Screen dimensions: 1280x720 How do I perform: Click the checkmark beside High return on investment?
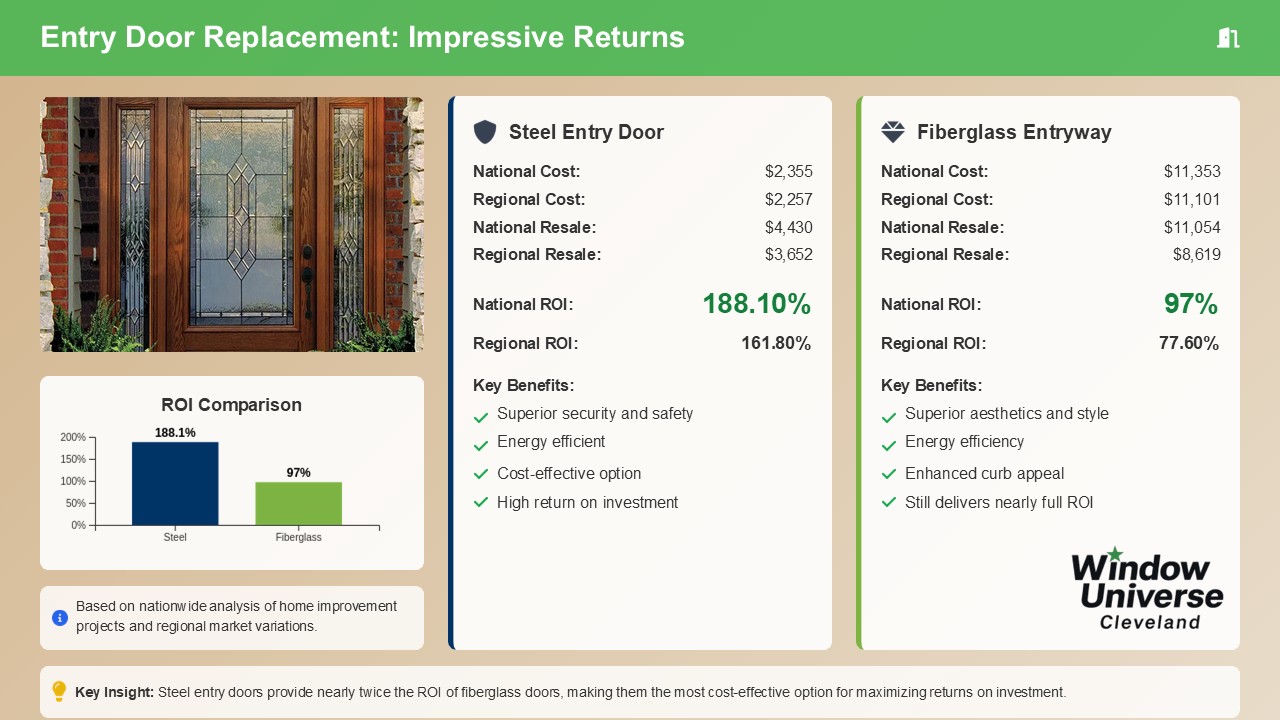[481, 503]
